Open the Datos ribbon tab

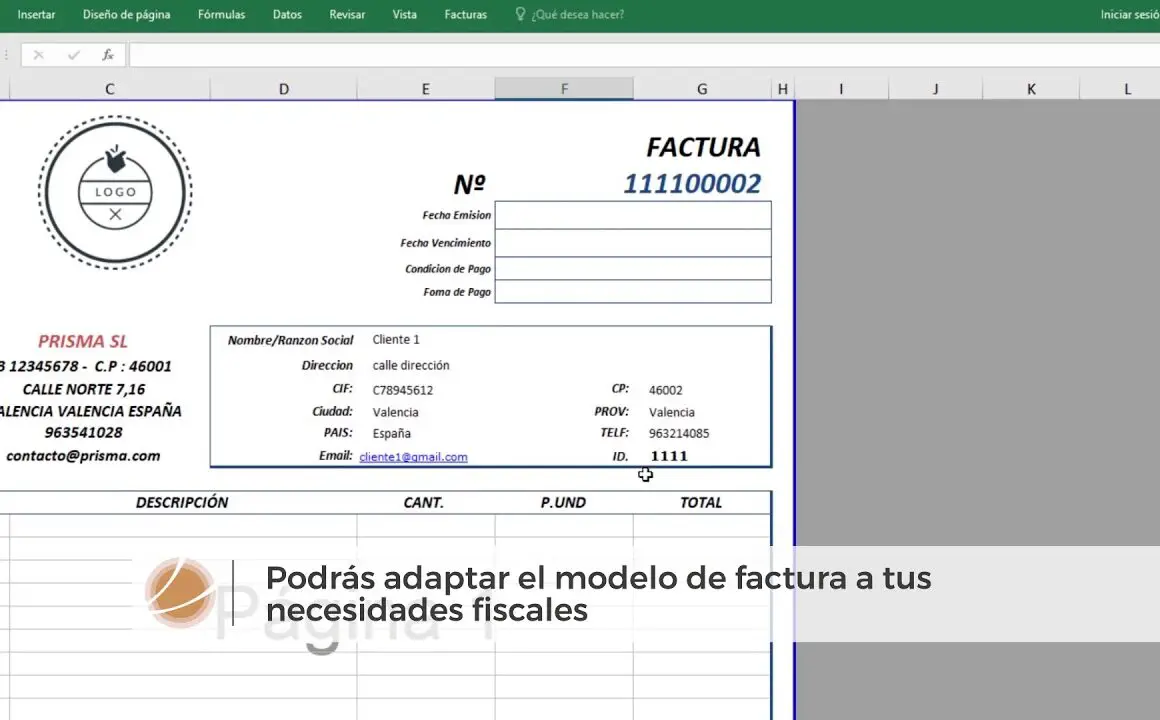coord(287,14)
